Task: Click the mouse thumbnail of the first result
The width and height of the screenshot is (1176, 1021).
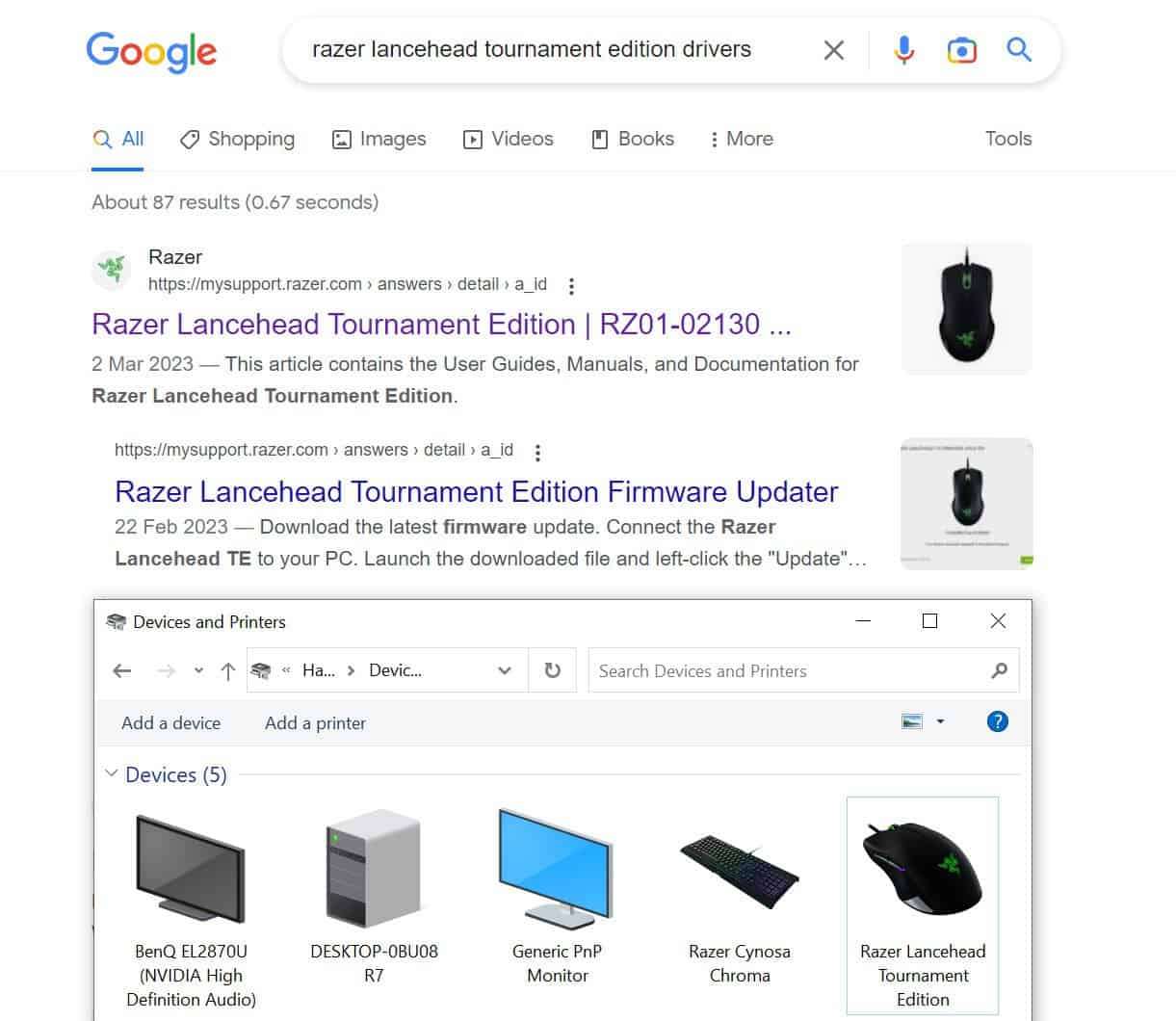Action: pos(967,308)
